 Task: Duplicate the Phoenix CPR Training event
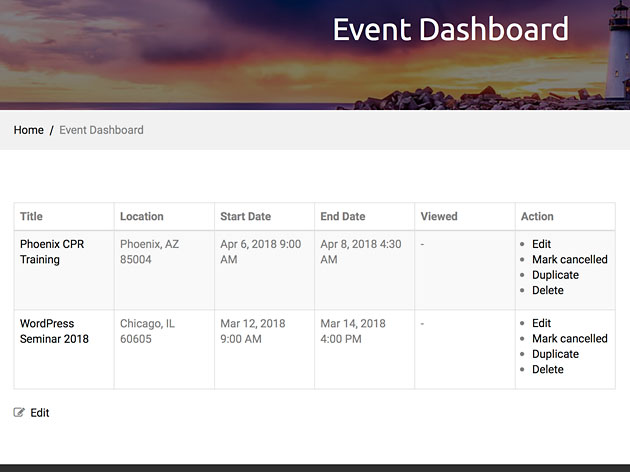[x=555, y=275]
